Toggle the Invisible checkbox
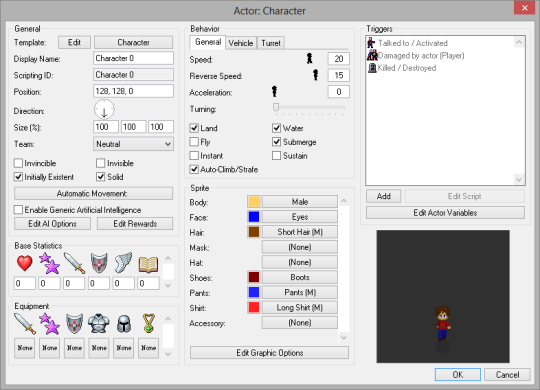 pyautogui.click(x=101, y=163)
